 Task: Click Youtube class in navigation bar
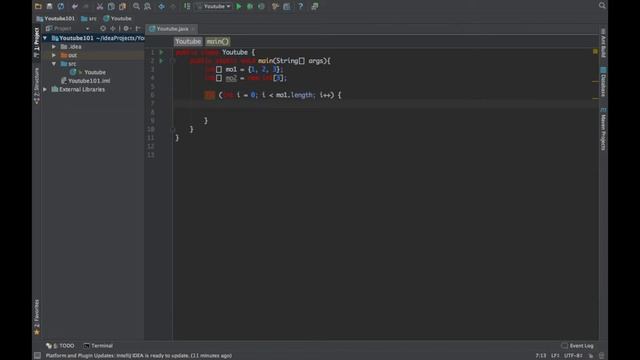pos(118,18)
